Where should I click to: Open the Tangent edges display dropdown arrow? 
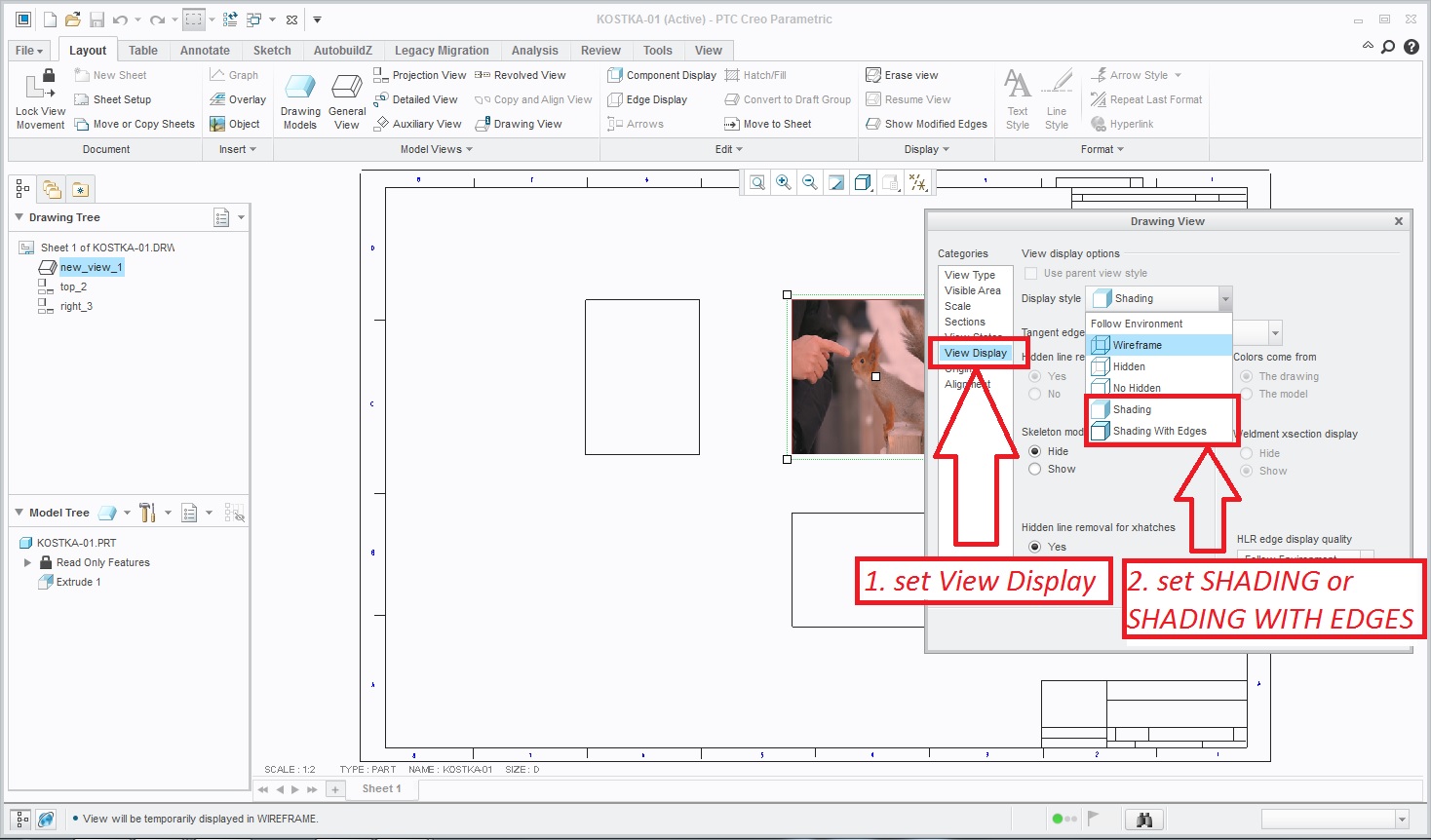point(1275,333)
